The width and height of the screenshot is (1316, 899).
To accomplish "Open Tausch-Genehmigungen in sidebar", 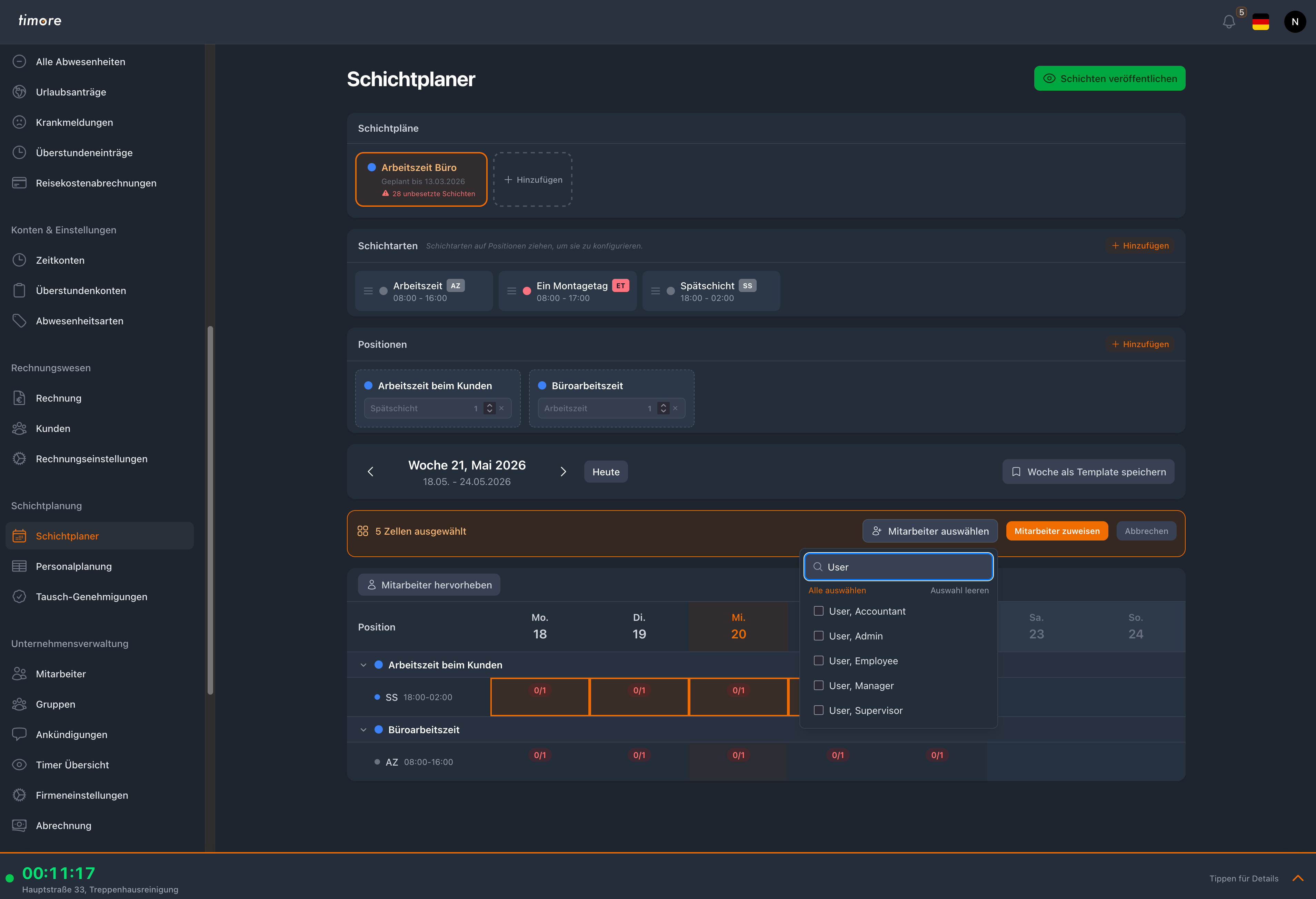I will (x=99, y=597).
